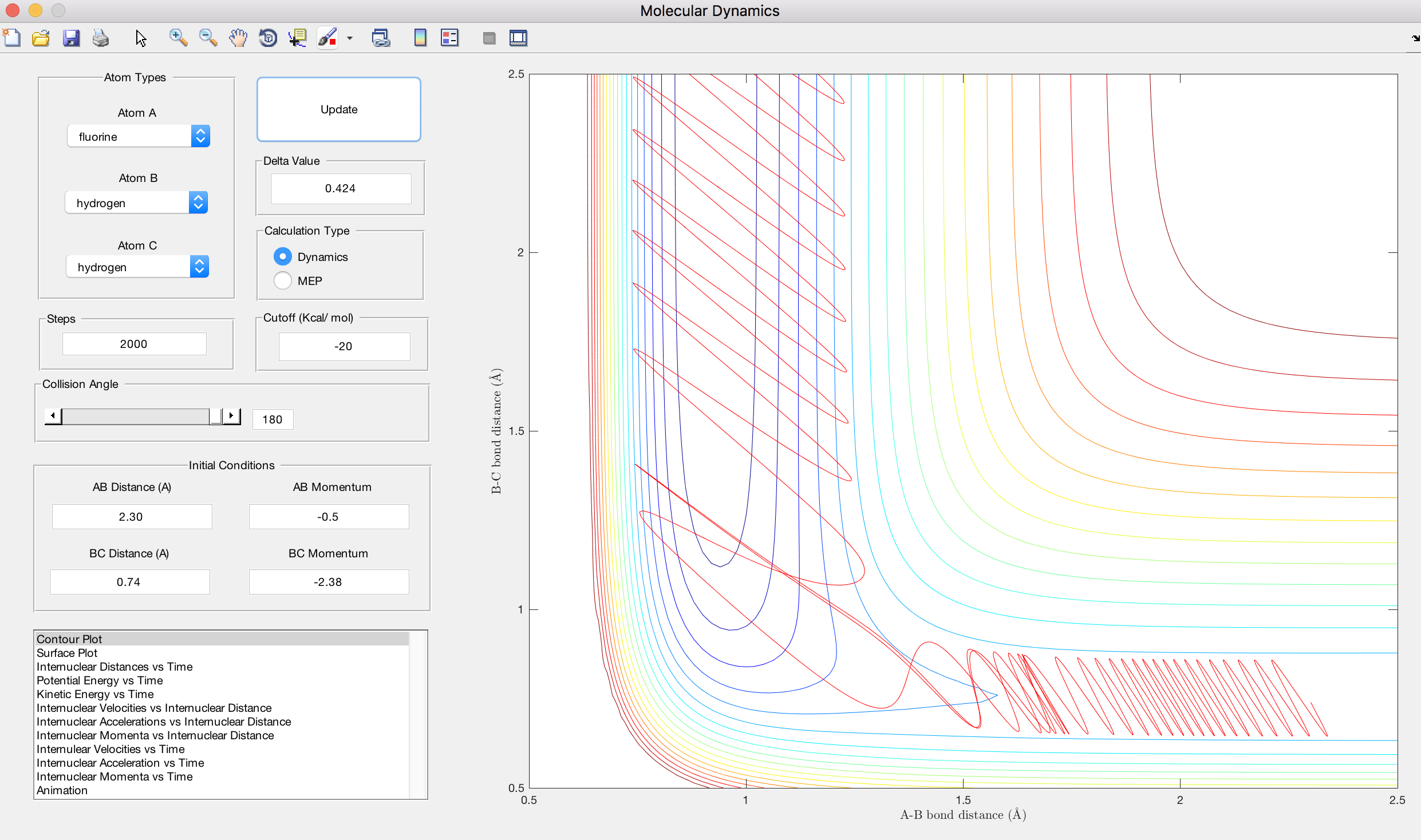
Task: Select the MEP radio button
Action: 283,280
